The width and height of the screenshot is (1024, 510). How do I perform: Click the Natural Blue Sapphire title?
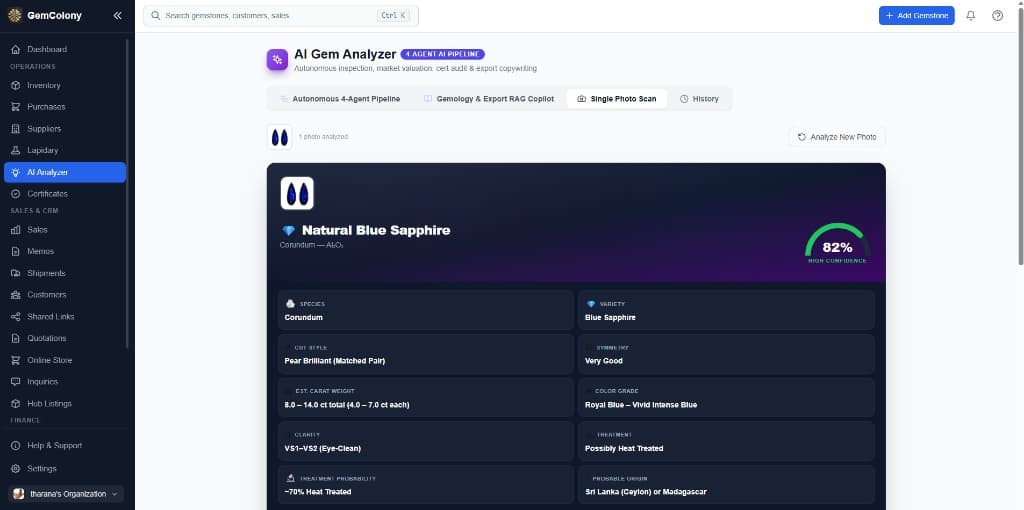pos(376,231)
